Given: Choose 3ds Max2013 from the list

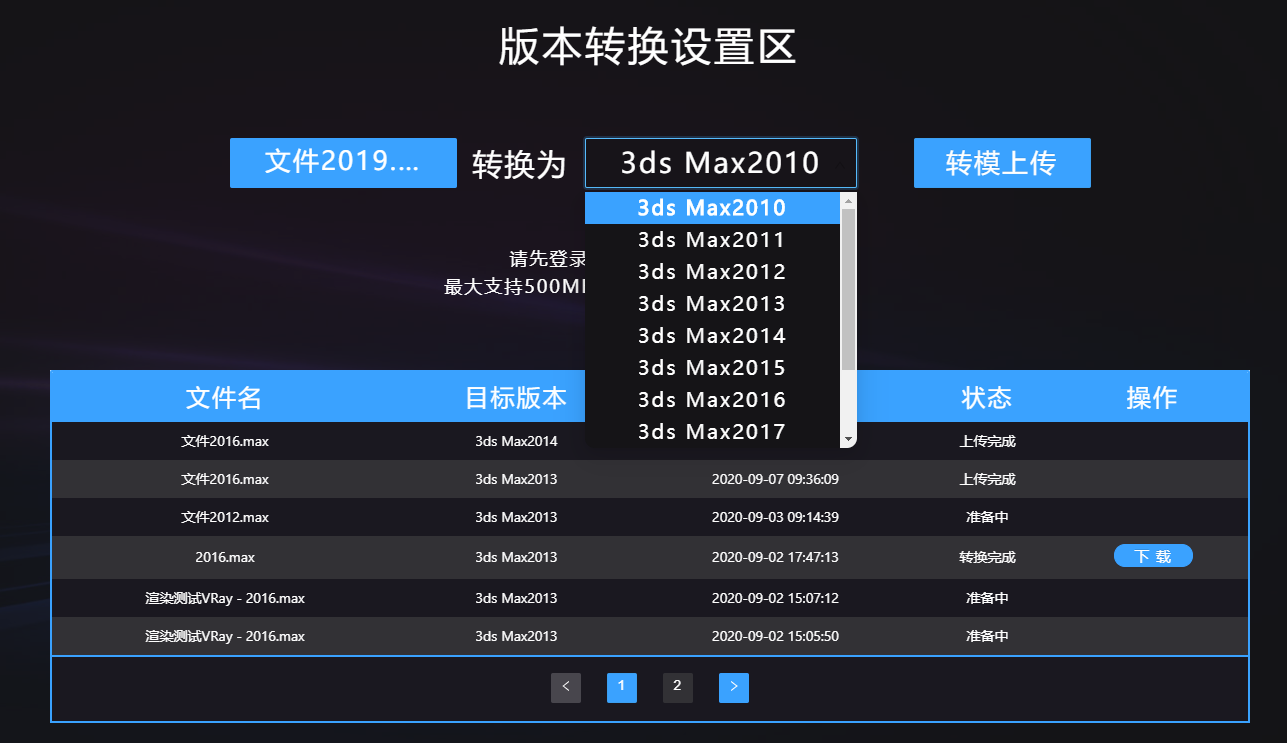Looking at the screenshot, I should 712,304.
